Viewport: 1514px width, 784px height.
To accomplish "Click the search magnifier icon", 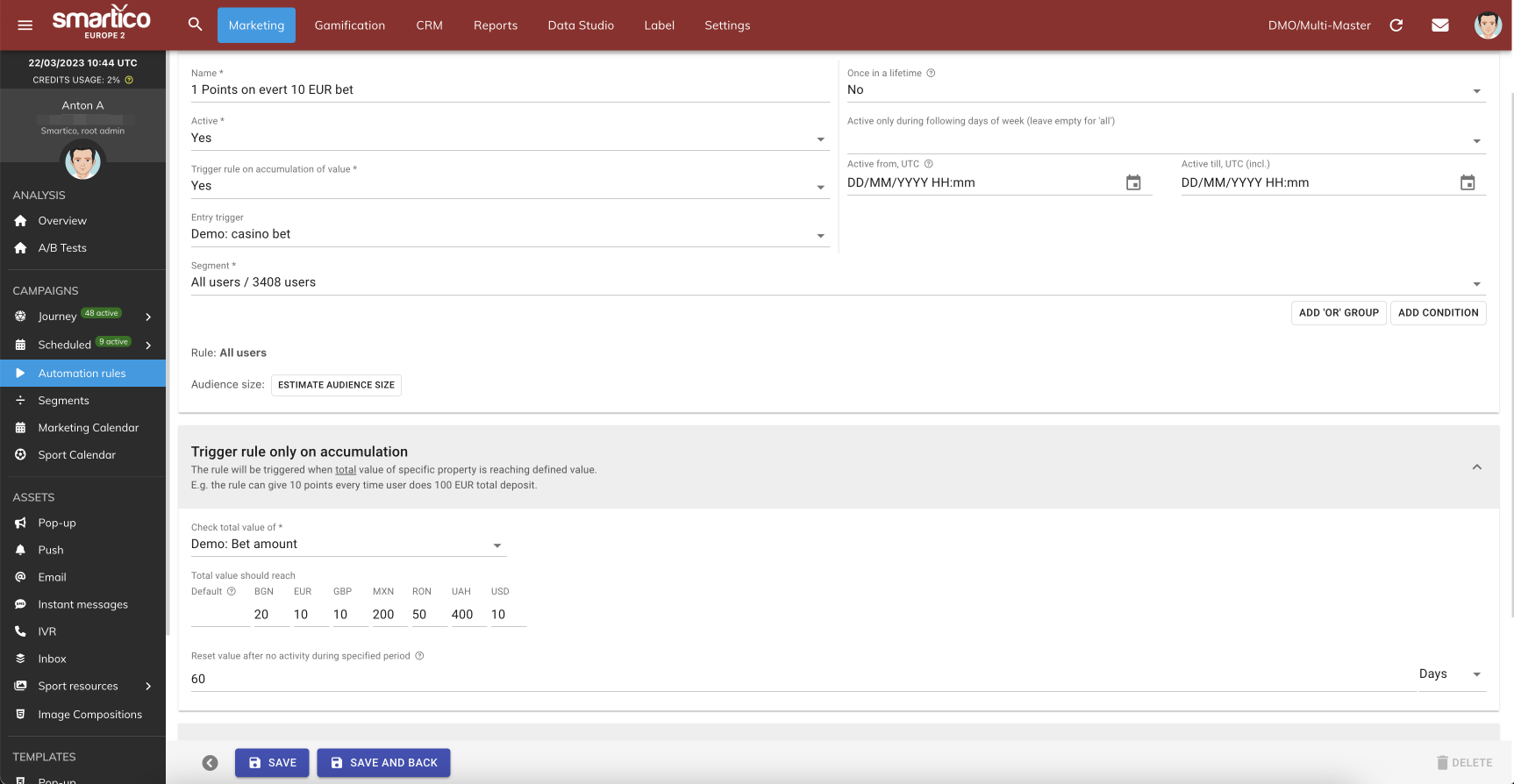I will tap(195, 25).
